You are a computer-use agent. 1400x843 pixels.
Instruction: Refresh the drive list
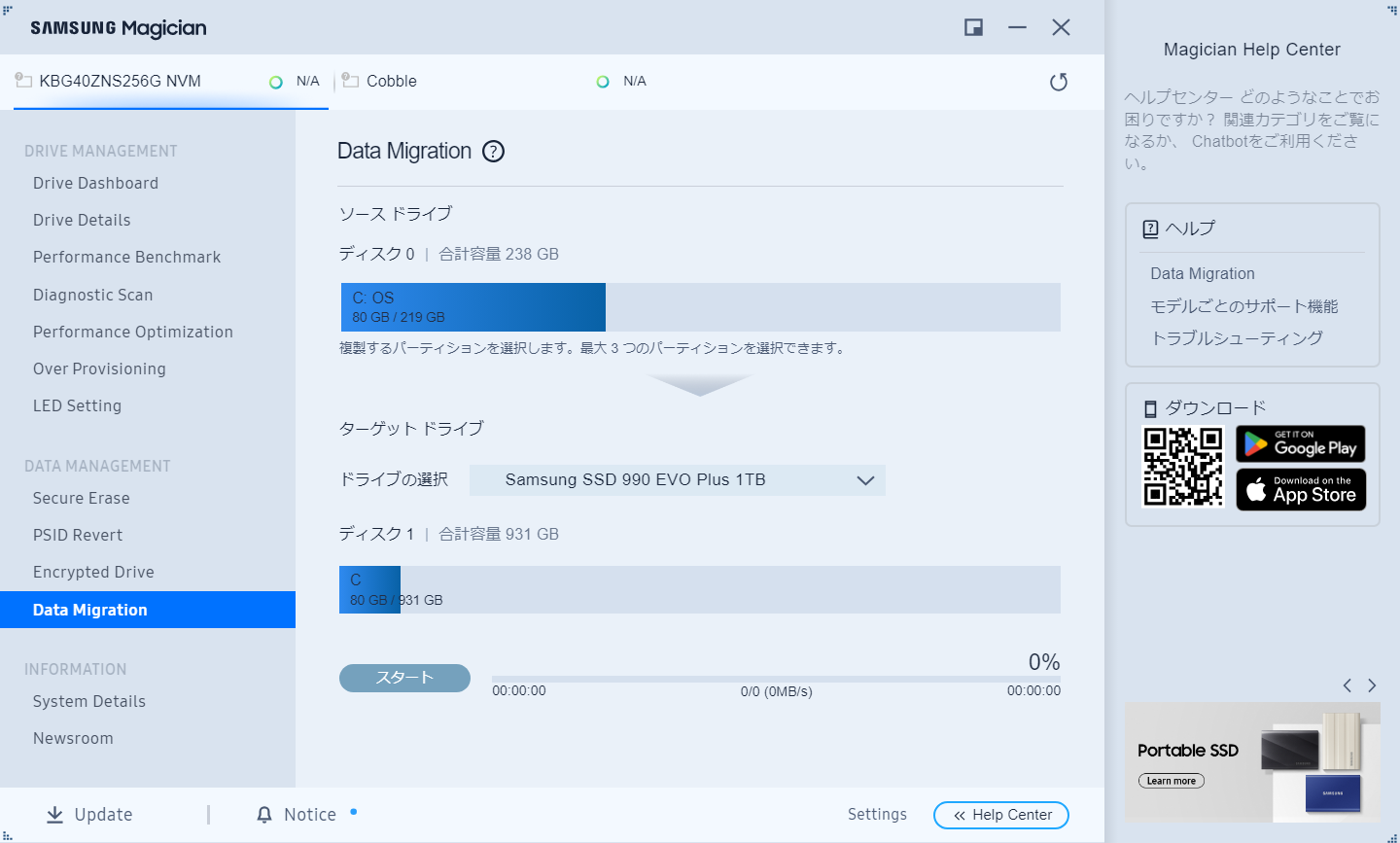pyautogui.click(x=1059, y=82)
